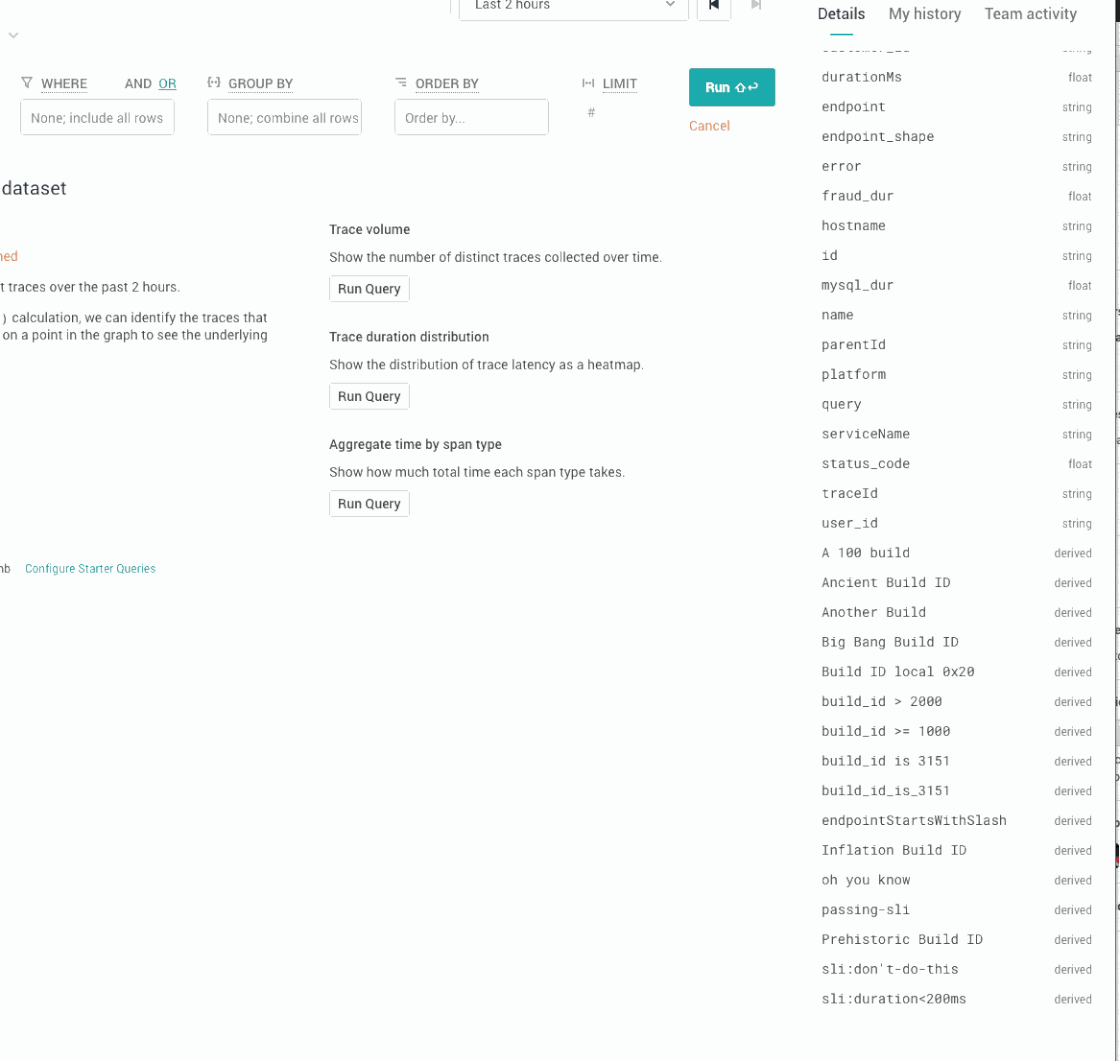This screenshot has height=1061, width=1120.
Task: Collapse the panel using the top-left chevron
Action: point(14,34)
